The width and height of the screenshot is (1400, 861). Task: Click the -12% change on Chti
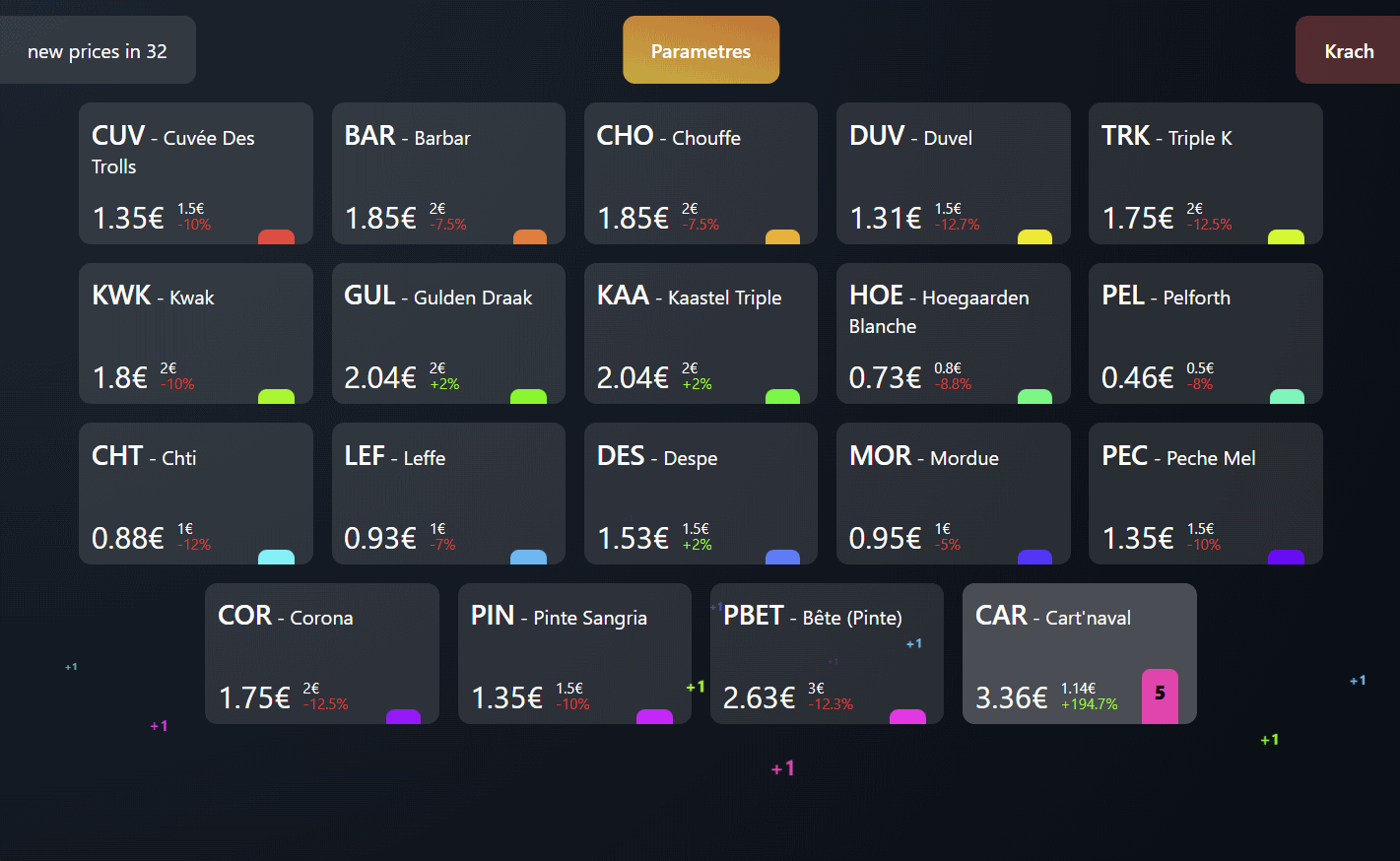[194, 545]
